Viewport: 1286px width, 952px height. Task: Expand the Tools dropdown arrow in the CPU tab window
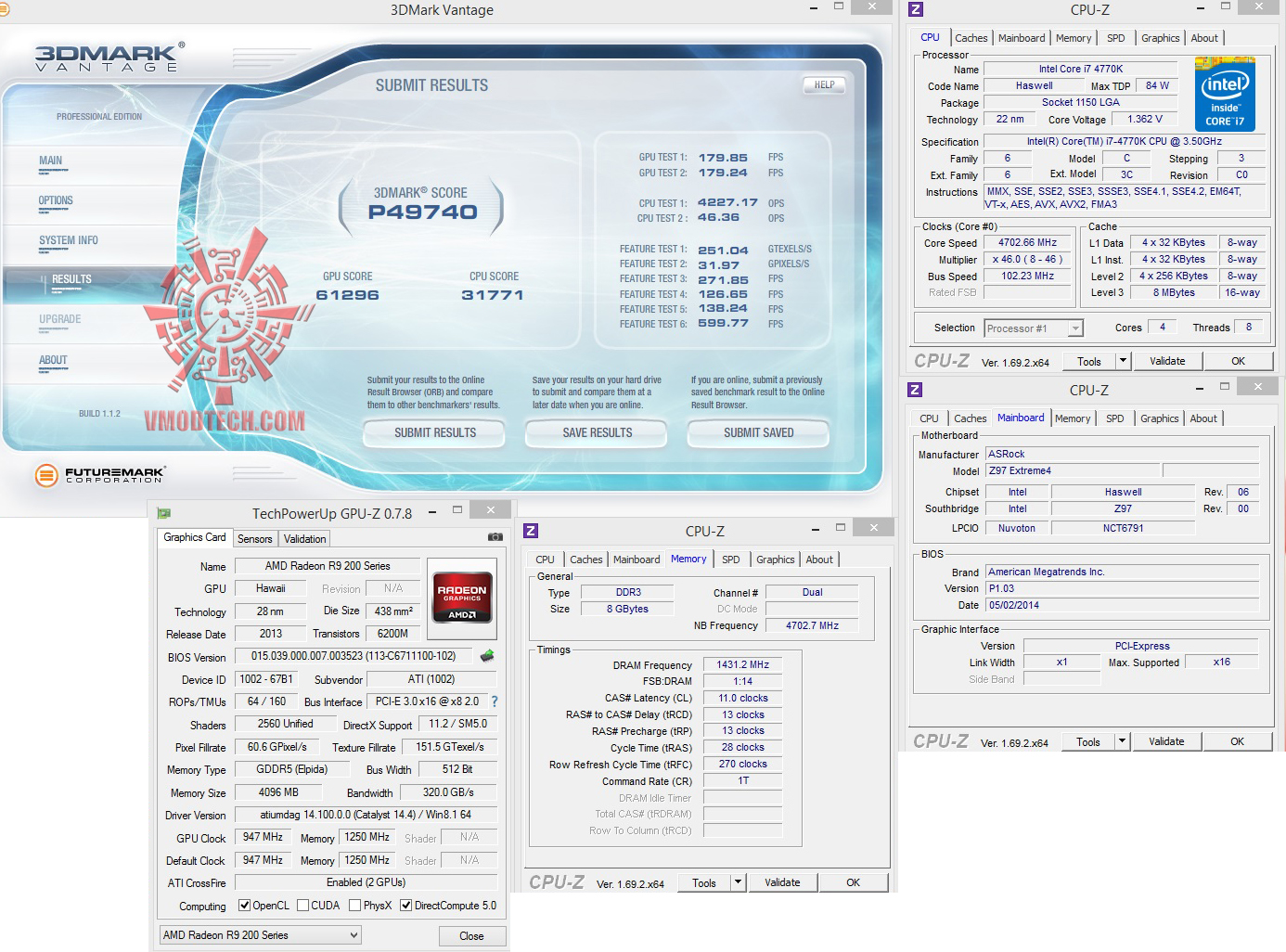[1123, 361]
